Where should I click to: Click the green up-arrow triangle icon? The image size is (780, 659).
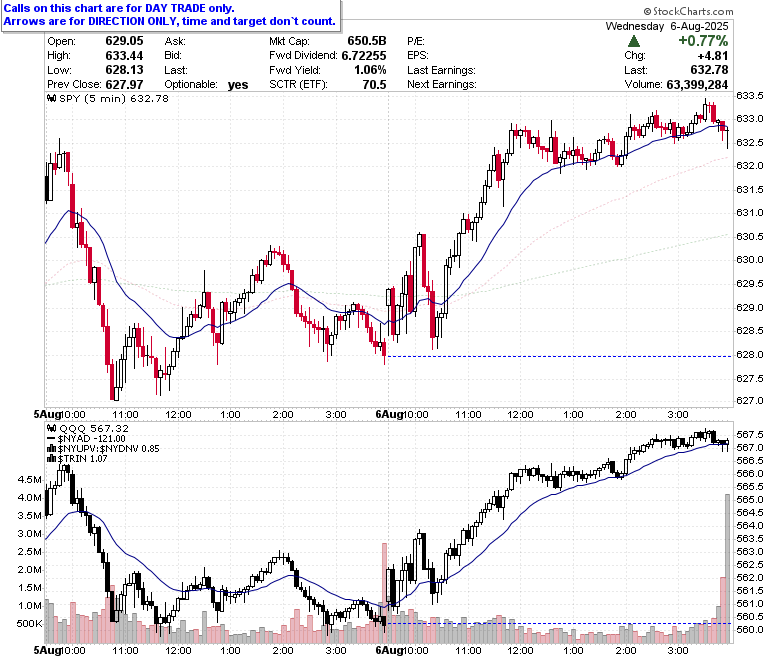point(634,41)
